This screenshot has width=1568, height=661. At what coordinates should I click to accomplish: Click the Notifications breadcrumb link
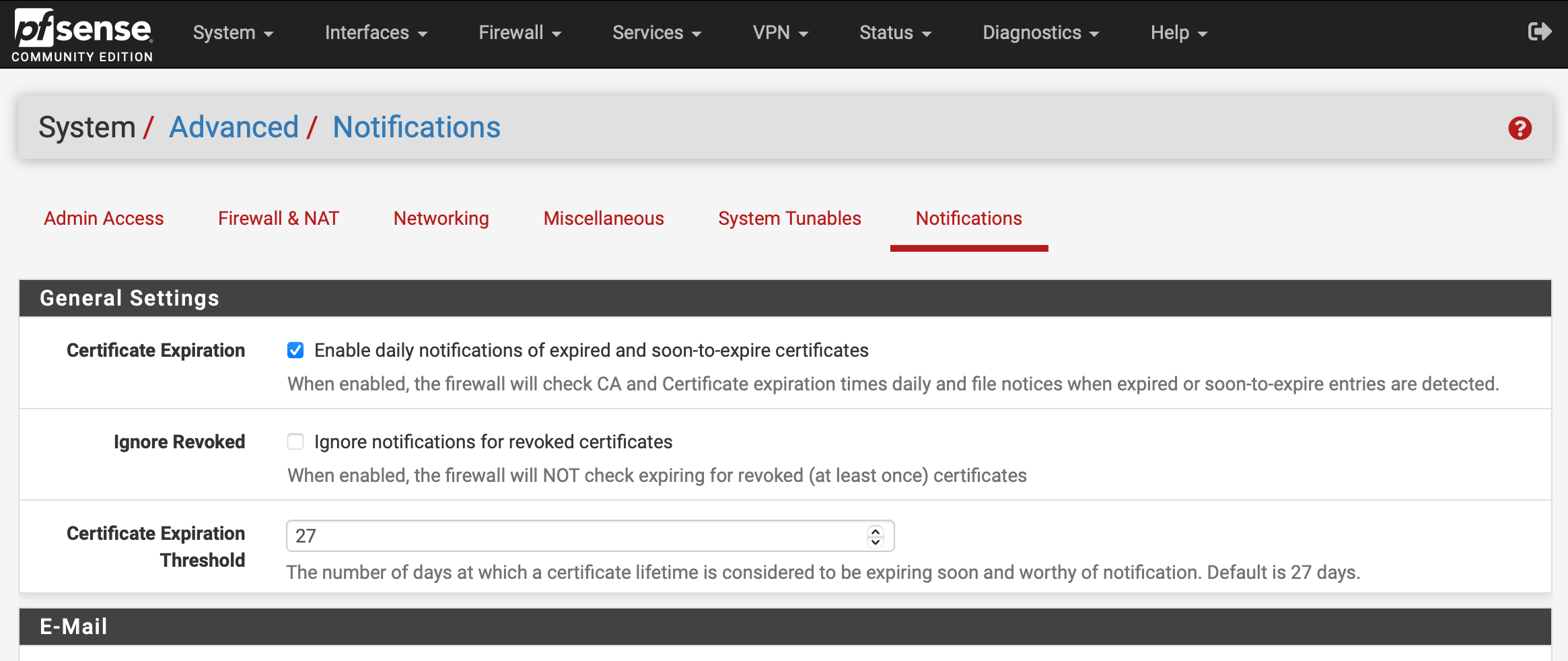pyautogui.click(x=417, y=127)
